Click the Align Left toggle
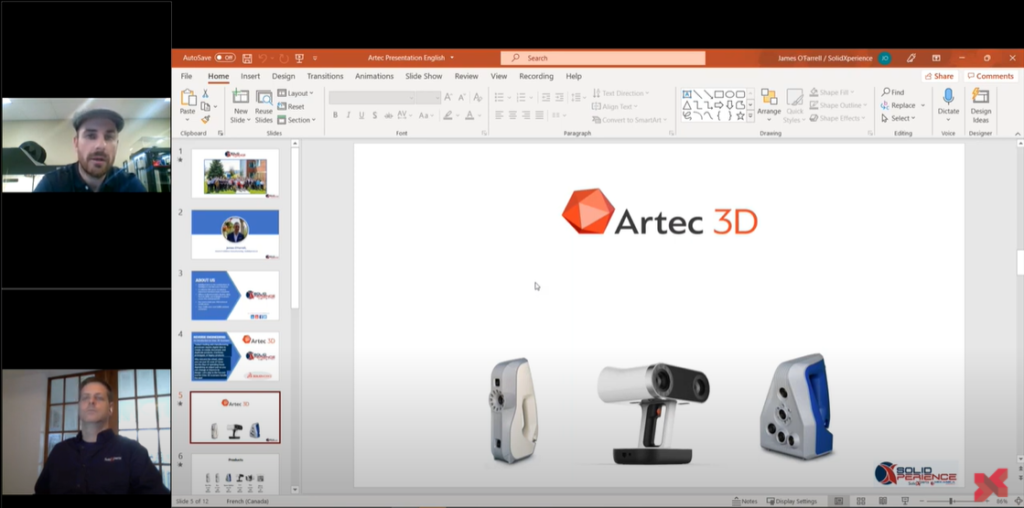1024x508 pixels. pyautogui.click(x=499, y=116)
